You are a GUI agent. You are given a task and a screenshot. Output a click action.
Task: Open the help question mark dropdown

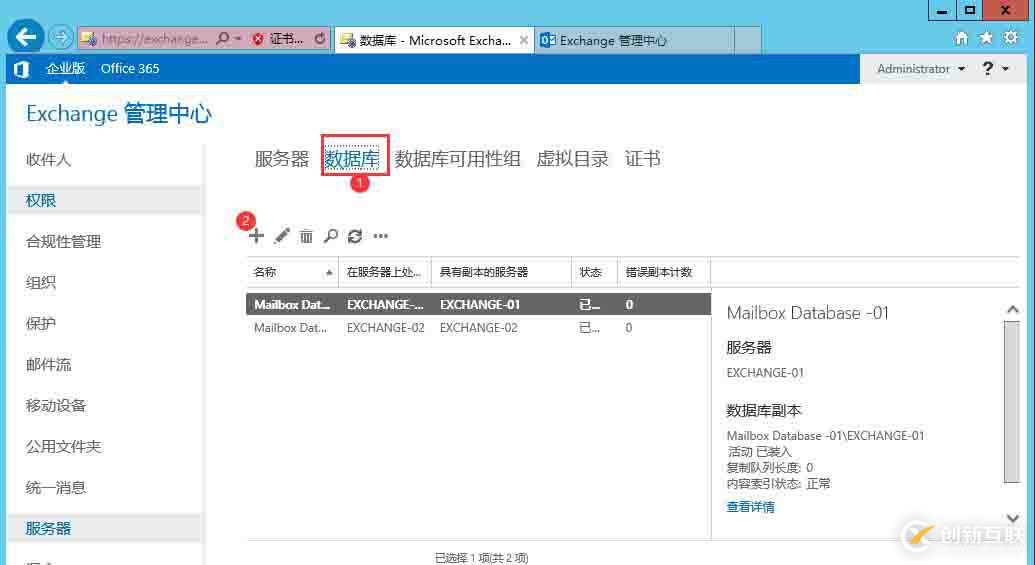coord(995,69)
